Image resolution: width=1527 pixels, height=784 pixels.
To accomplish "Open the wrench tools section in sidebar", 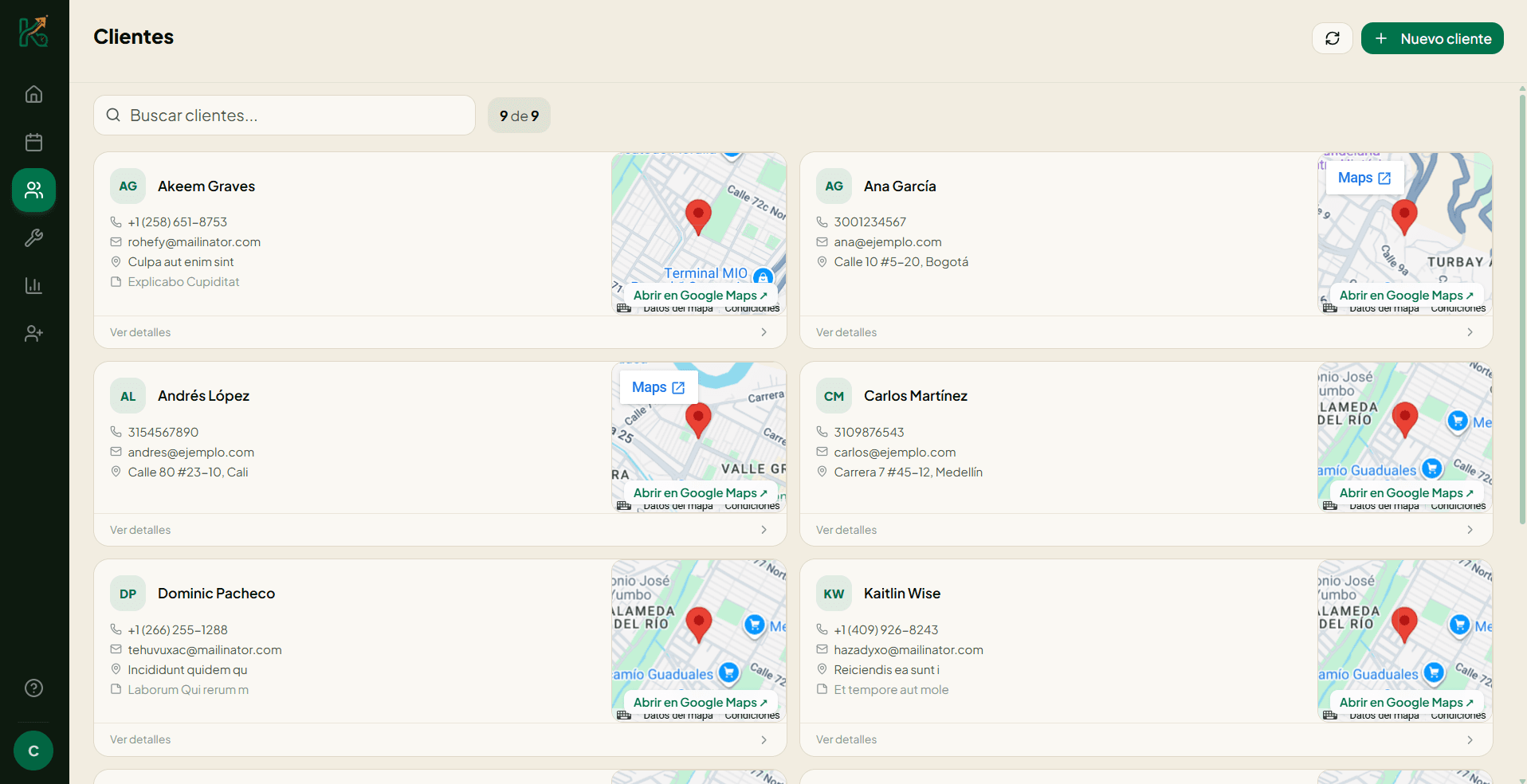I will (x=33, y=237).
